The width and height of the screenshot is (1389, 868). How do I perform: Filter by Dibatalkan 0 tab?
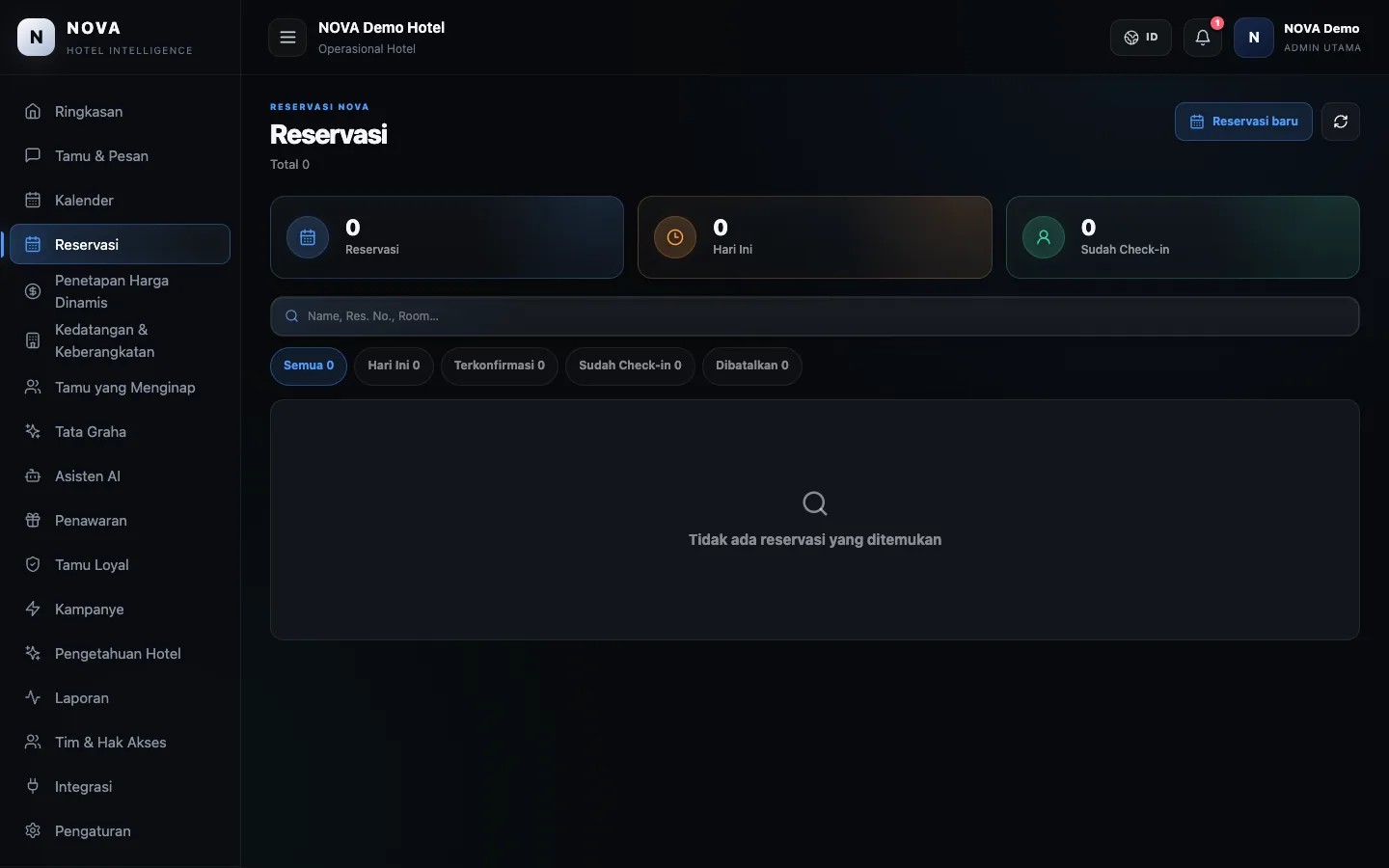(752, 366)
